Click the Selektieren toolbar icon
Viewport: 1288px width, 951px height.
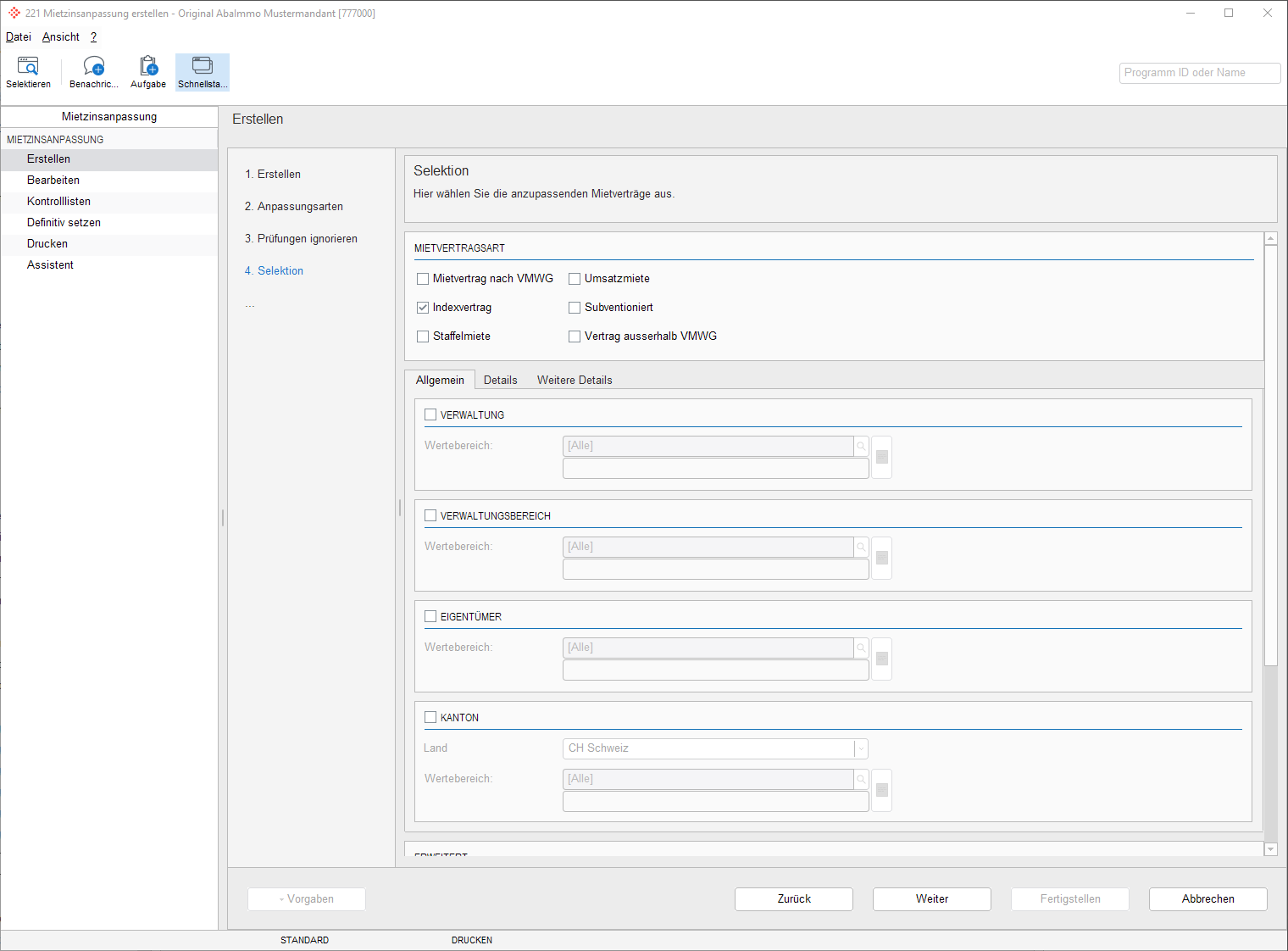tap(28, 72)
